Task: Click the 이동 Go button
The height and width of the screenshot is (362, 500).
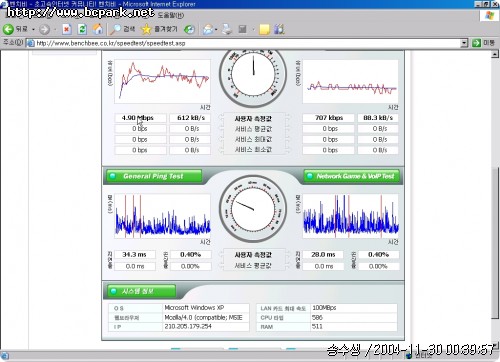Action: coord(483,43)
